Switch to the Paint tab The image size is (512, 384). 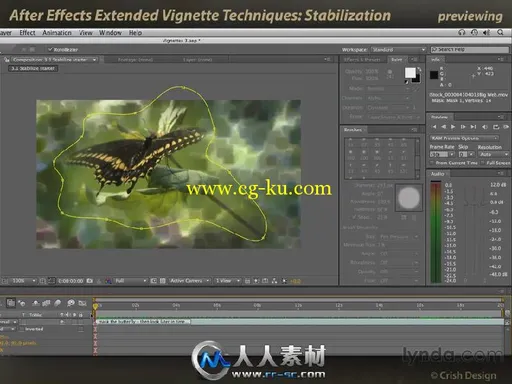coord(396,60)
